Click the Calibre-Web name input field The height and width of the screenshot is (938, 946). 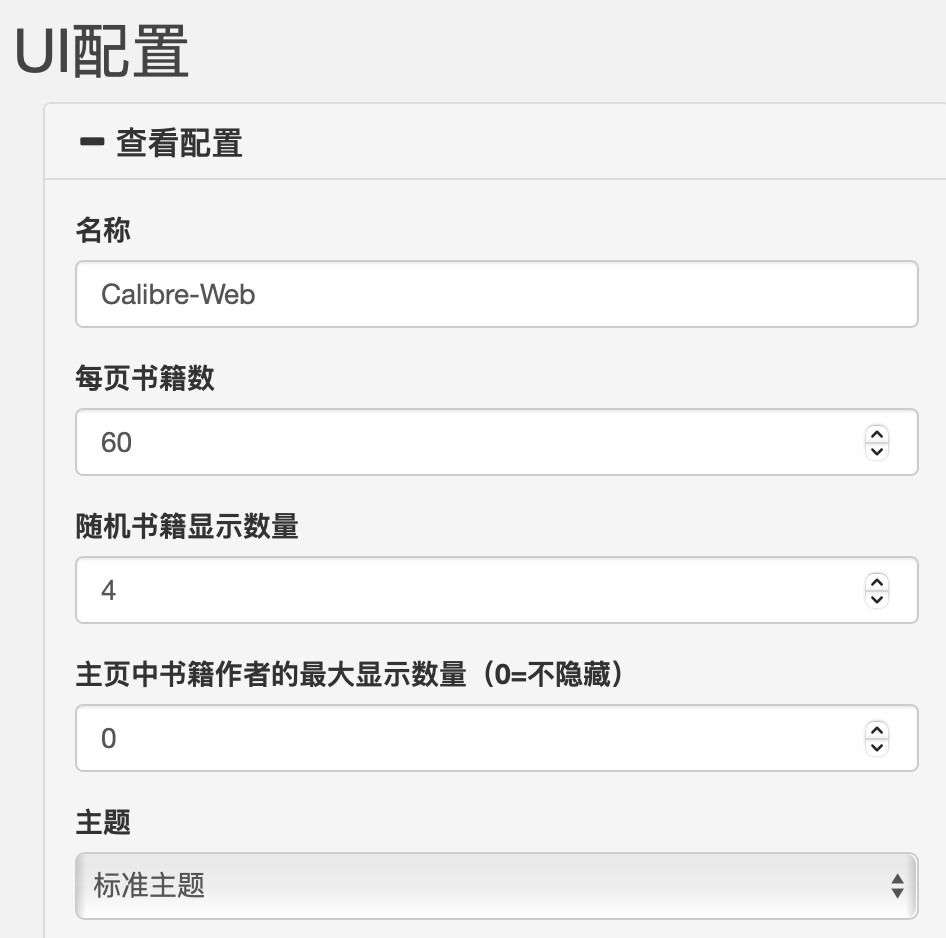496,295
